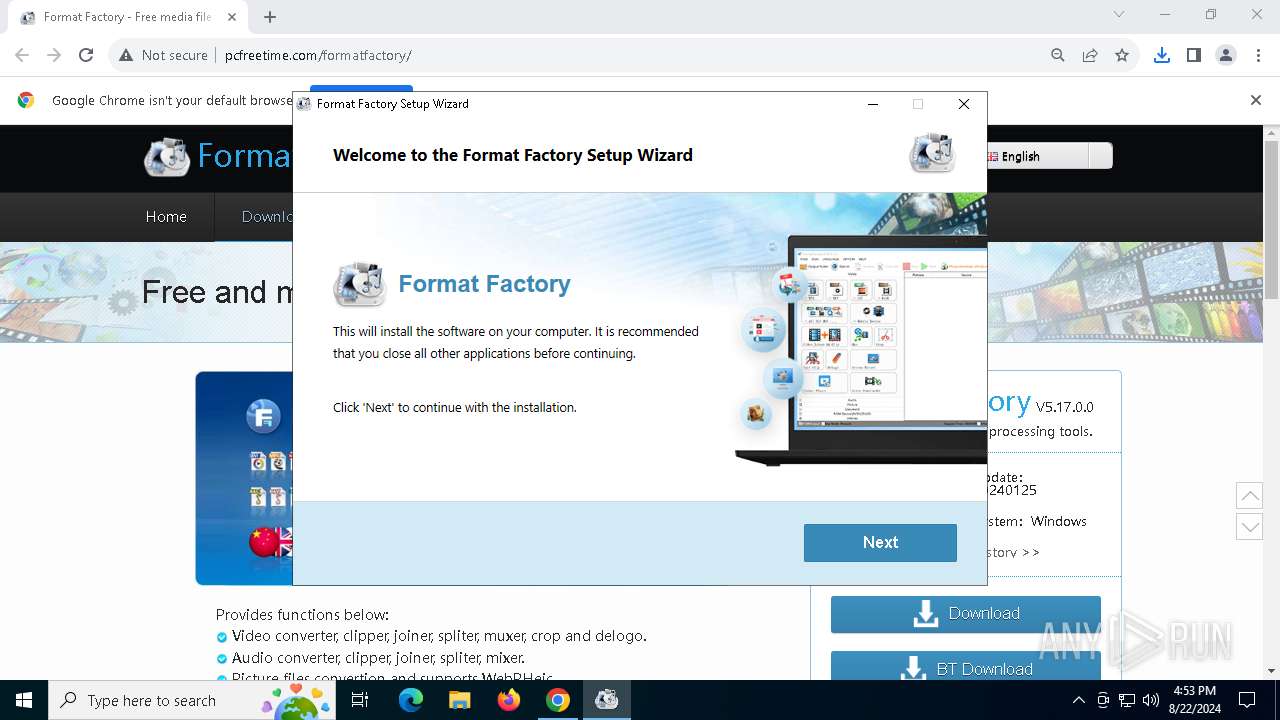The width and height of the screenshot is (1280, 720).
Task: Open the Home menu on the website
Action: coord(166,216)
